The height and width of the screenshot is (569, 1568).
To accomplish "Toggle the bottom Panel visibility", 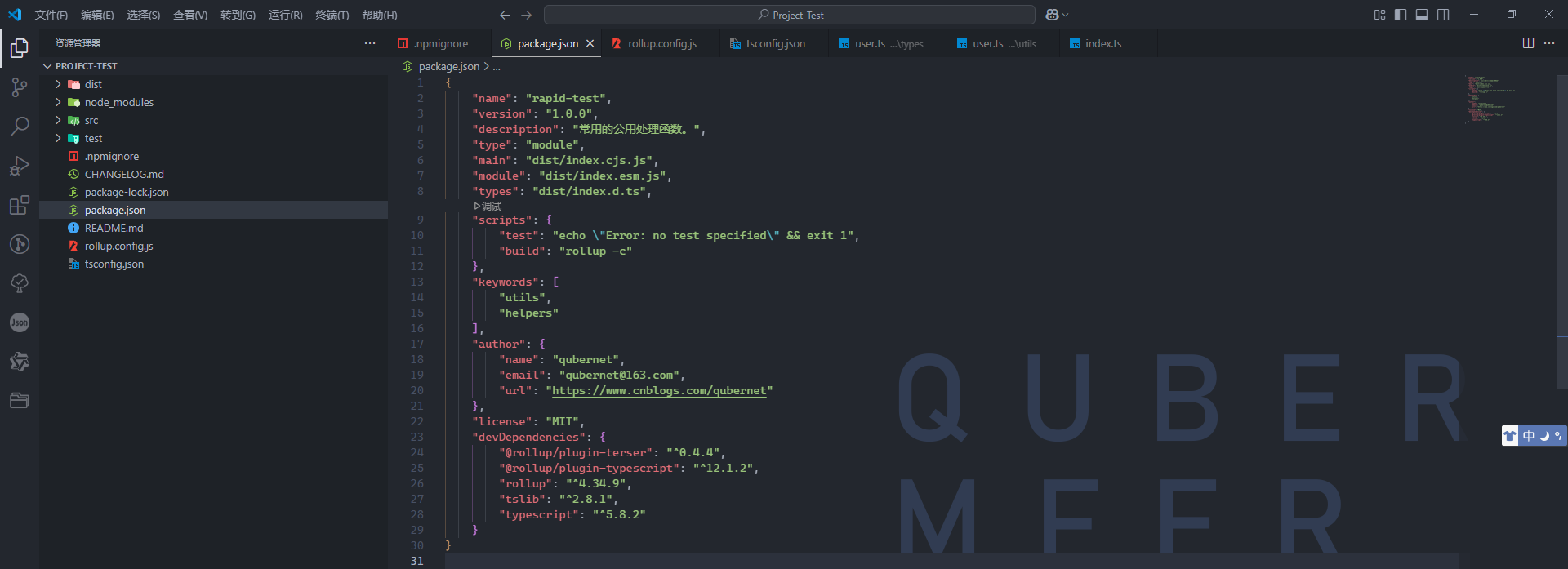I will point(1422,15).
